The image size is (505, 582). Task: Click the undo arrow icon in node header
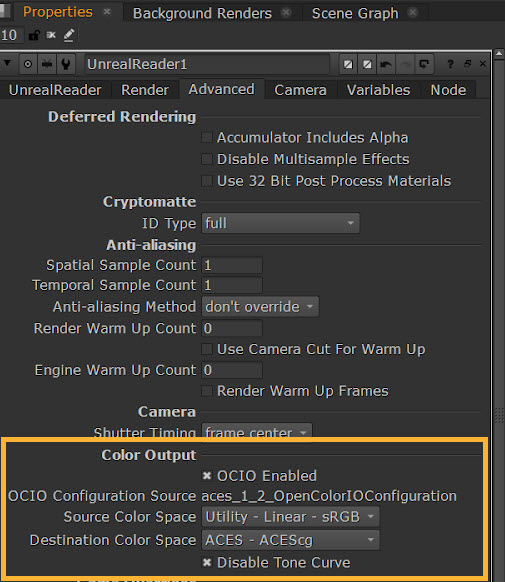(386, 65)
